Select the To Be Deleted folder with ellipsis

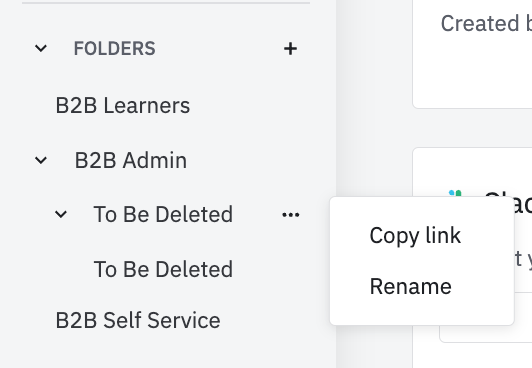pyautogui.click(x=163, y=214)
